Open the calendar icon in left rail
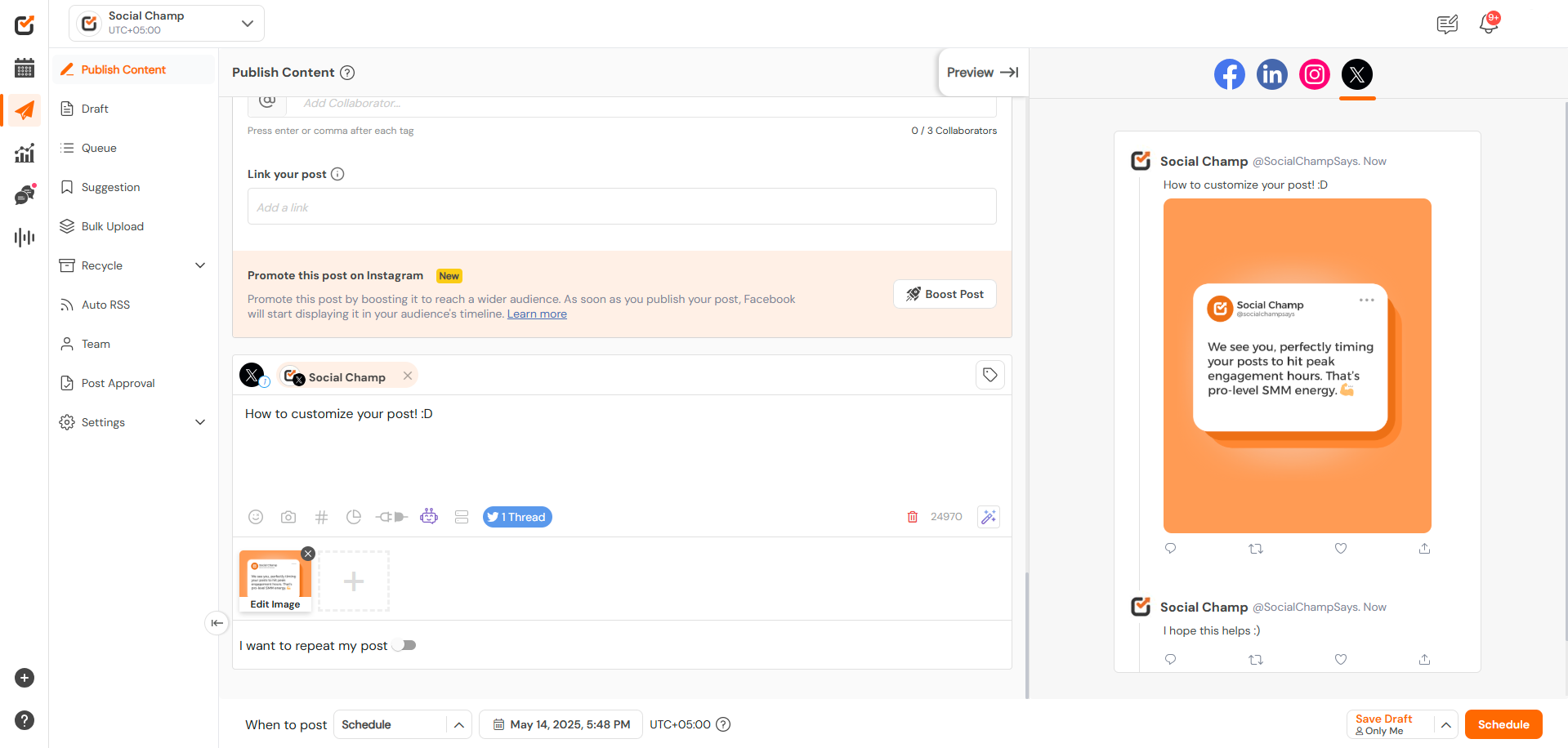 click(25, 68)
